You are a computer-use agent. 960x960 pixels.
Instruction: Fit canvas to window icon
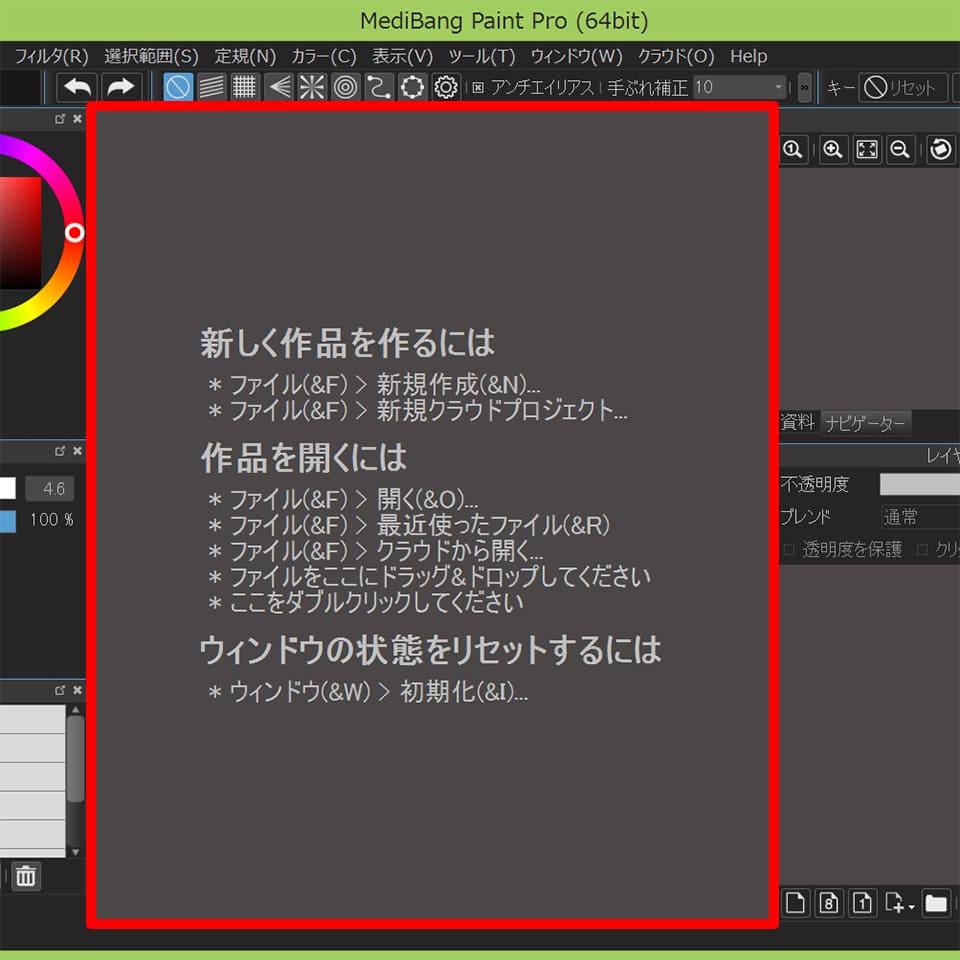[x=867, y=149]
